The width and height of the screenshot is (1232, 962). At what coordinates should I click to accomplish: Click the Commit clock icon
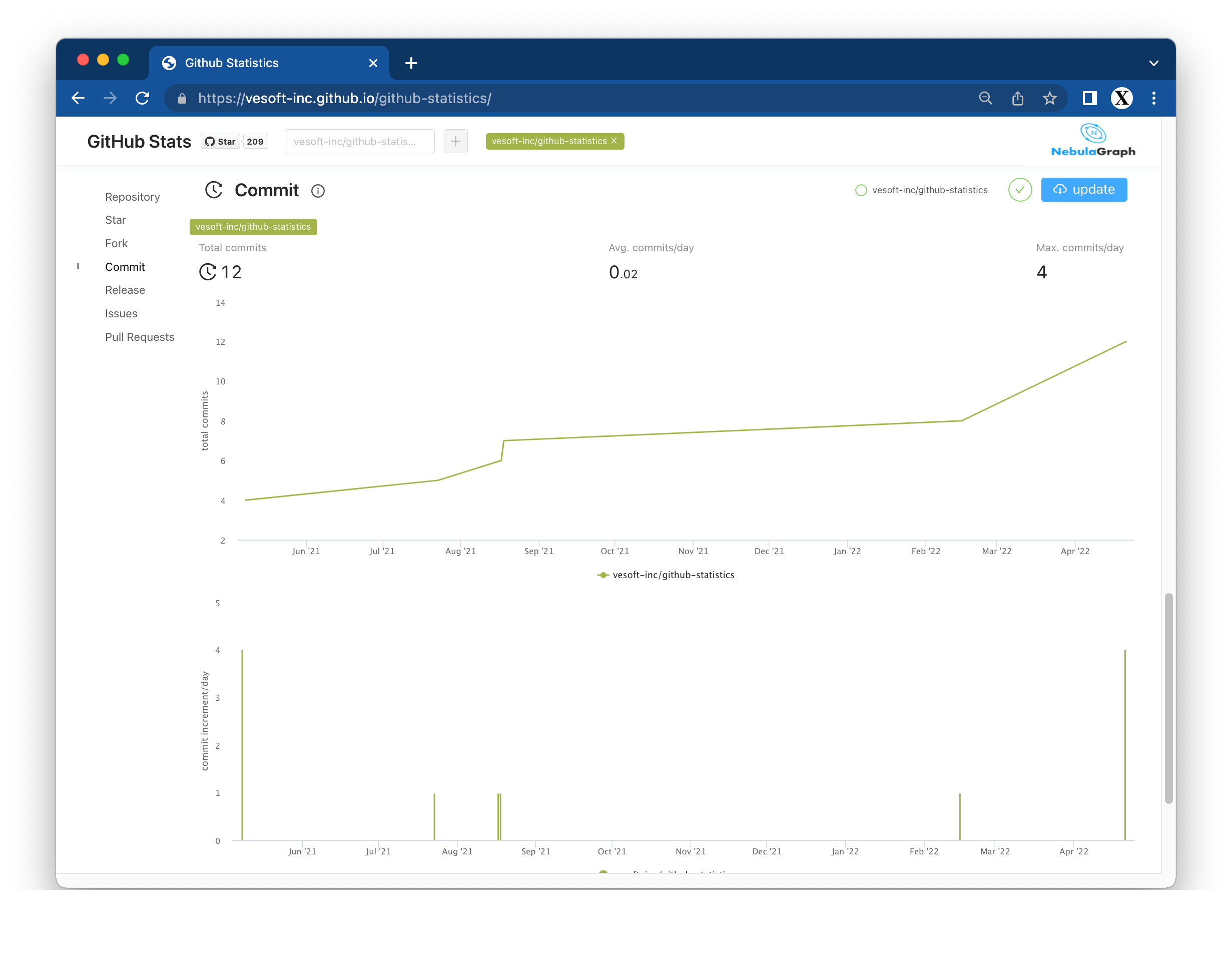tap(212, 190)
